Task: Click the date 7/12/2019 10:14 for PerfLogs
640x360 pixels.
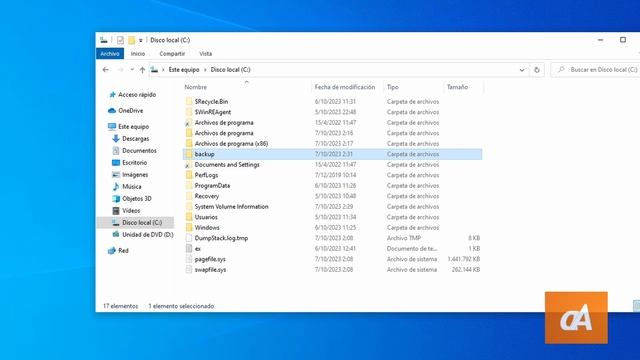Action: click(335, 175)
